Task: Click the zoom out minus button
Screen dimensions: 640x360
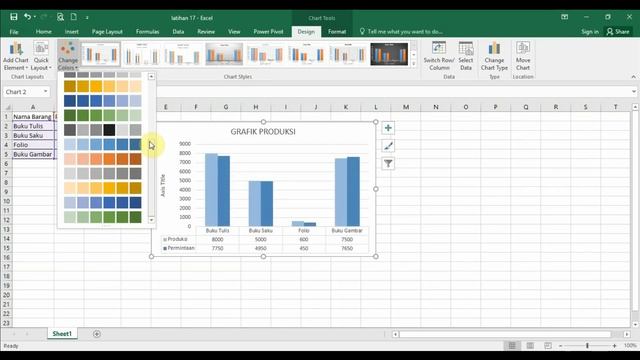Action: (560, 346)
